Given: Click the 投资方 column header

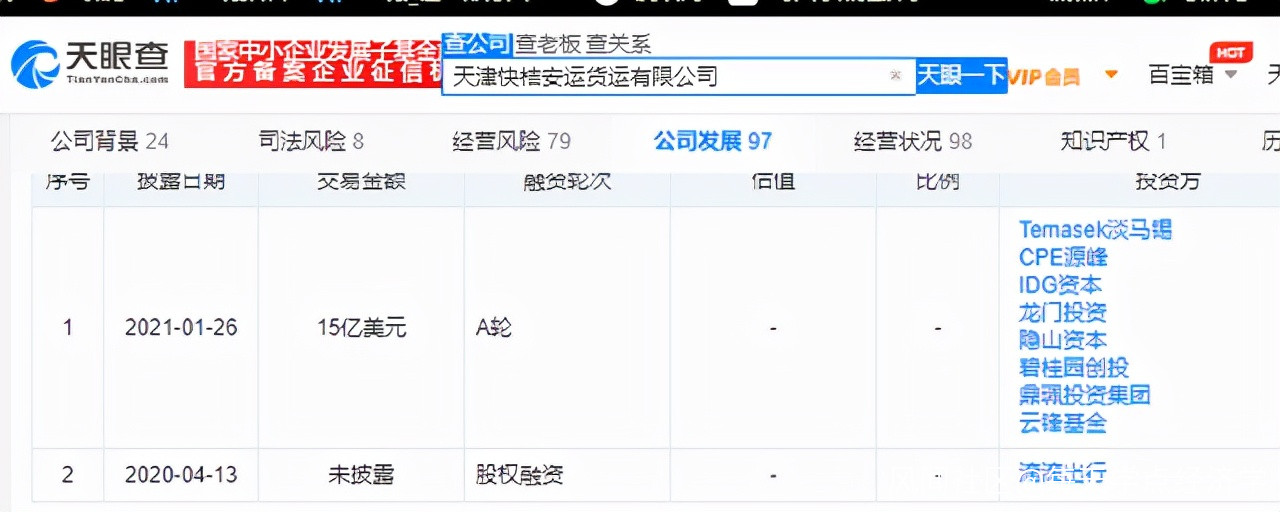Looking at the screenshot, I should tap(1167, 183).
